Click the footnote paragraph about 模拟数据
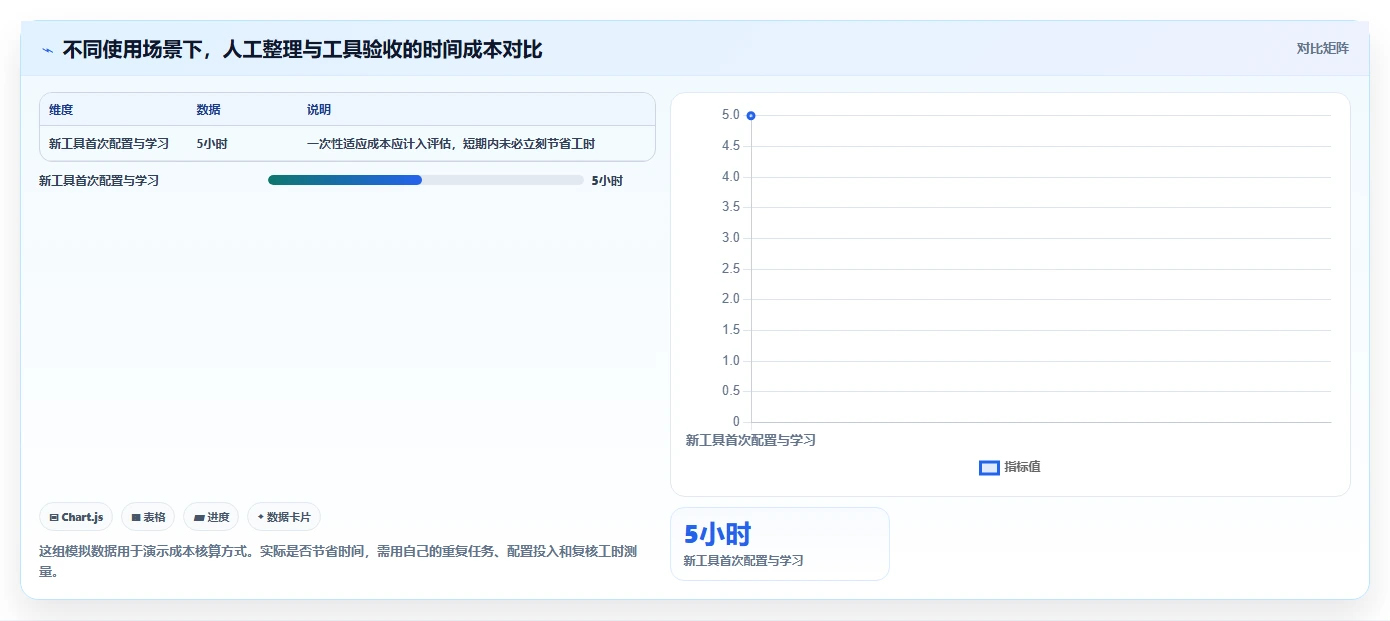The width and height of the screenshot is (1390, 621). click(x=338, y=561)
